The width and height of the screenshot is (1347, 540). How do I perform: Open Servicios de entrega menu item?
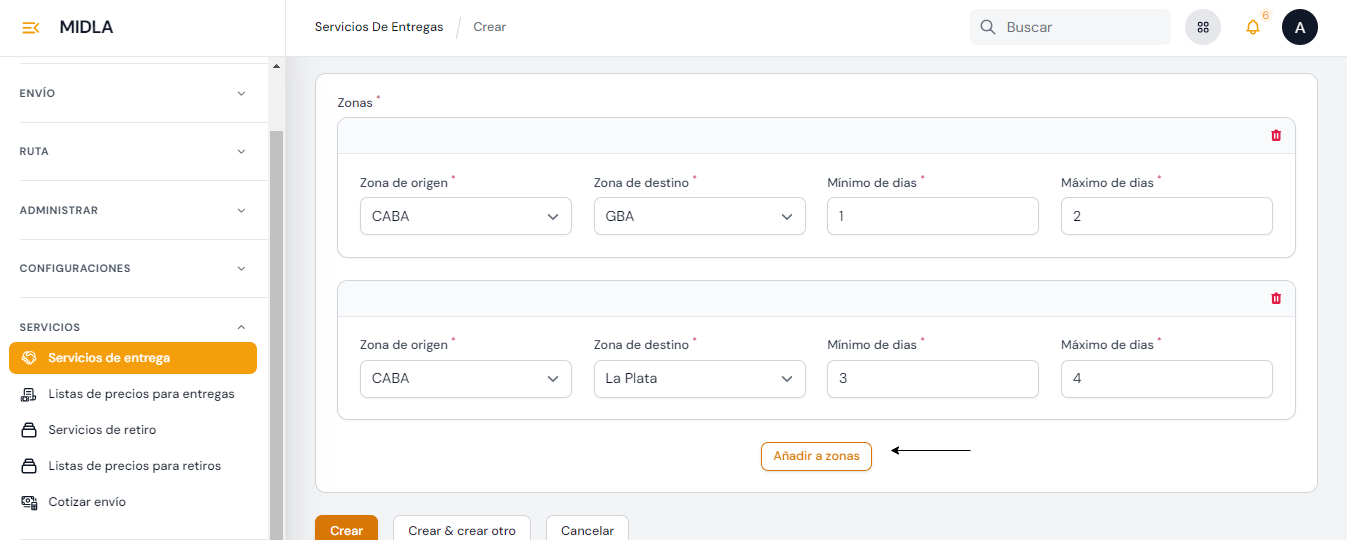tap(133, 358)
